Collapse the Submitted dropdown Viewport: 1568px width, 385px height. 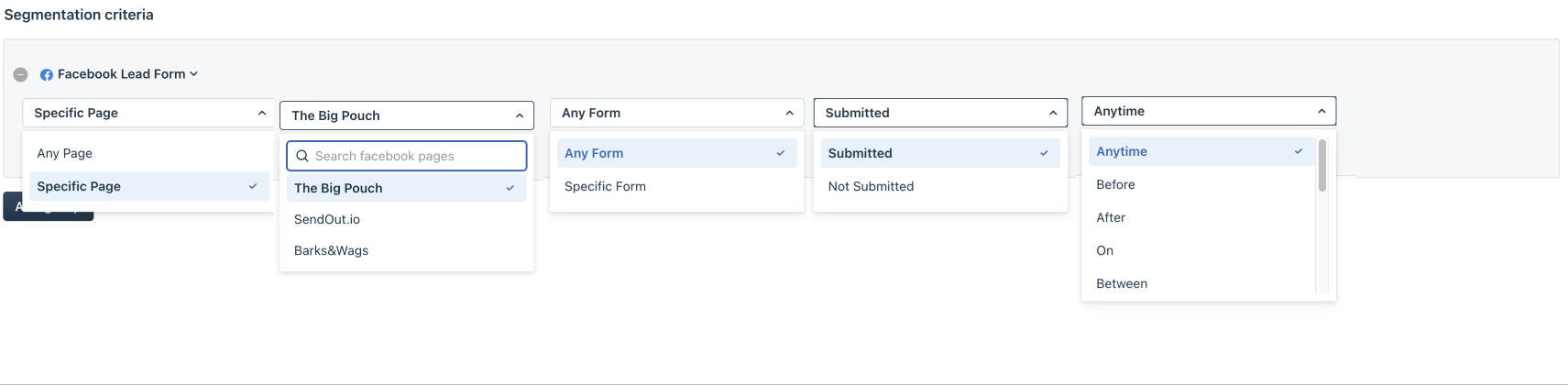(x=941, y=113)
